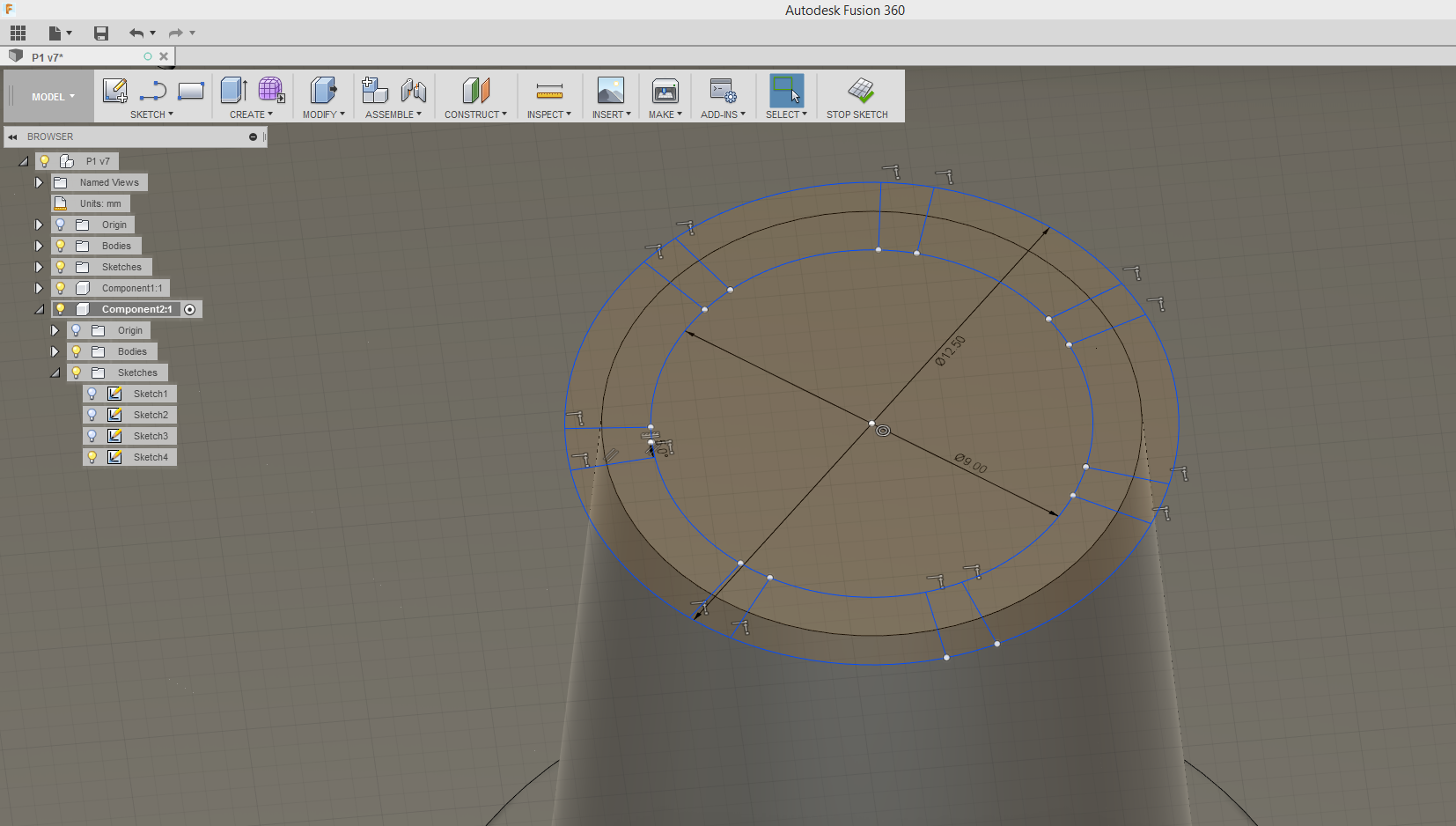
Task: Expand Bodies folder under Component2:1
Action: click(55, 351)
